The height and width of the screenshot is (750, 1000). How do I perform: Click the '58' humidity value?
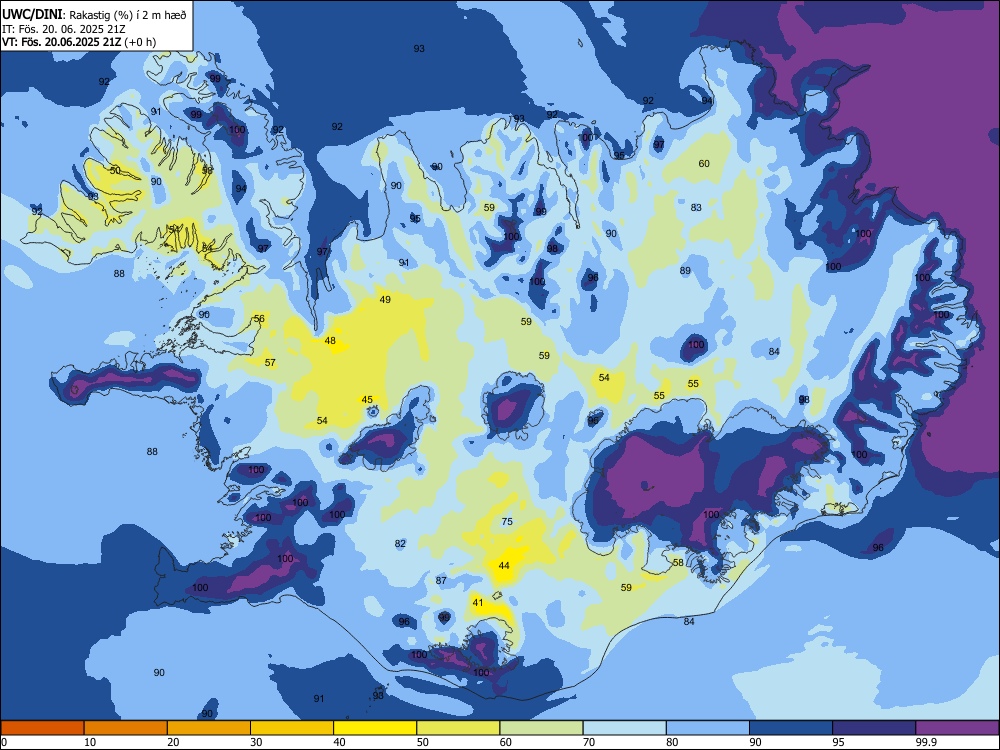pyautogui.click(x=678, y=562)
